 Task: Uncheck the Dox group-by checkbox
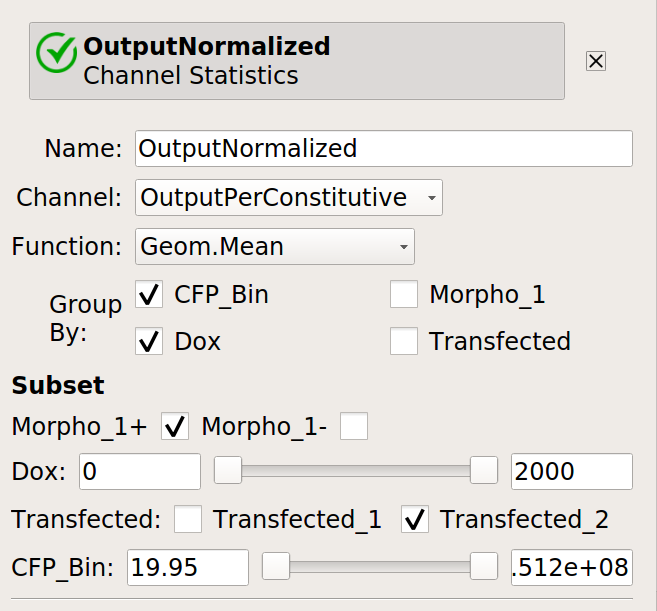[x=149, y=341]
